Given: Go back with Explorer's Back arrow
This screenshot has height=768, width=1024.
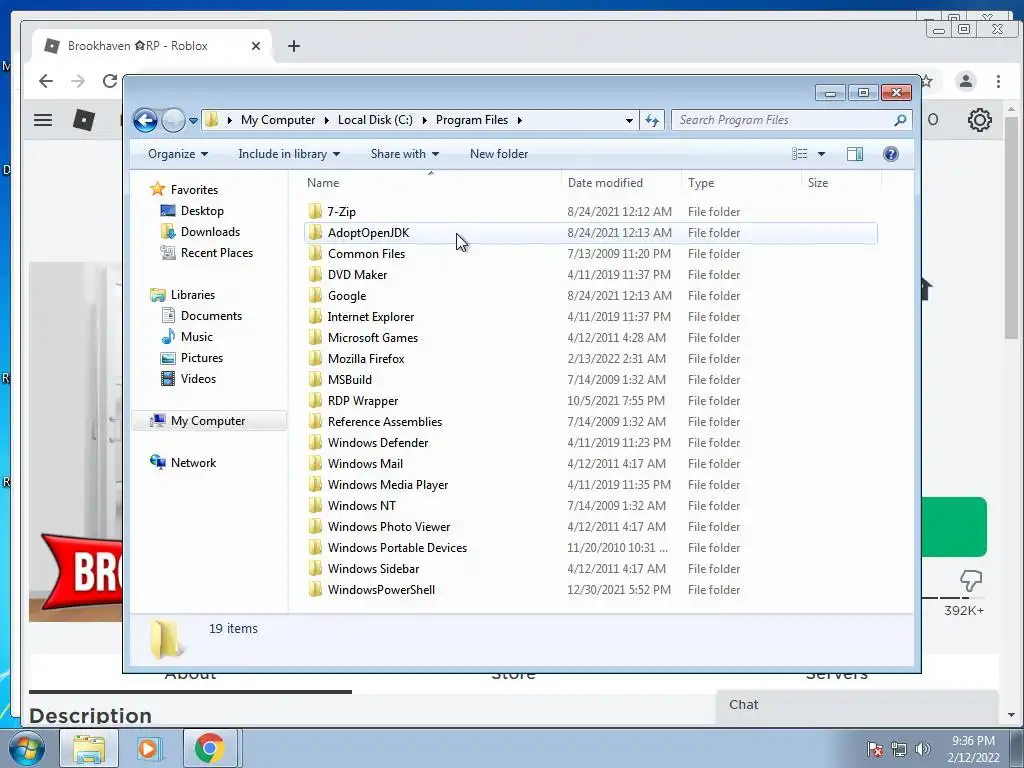Looking at the screenshot, I should (145, 120).
